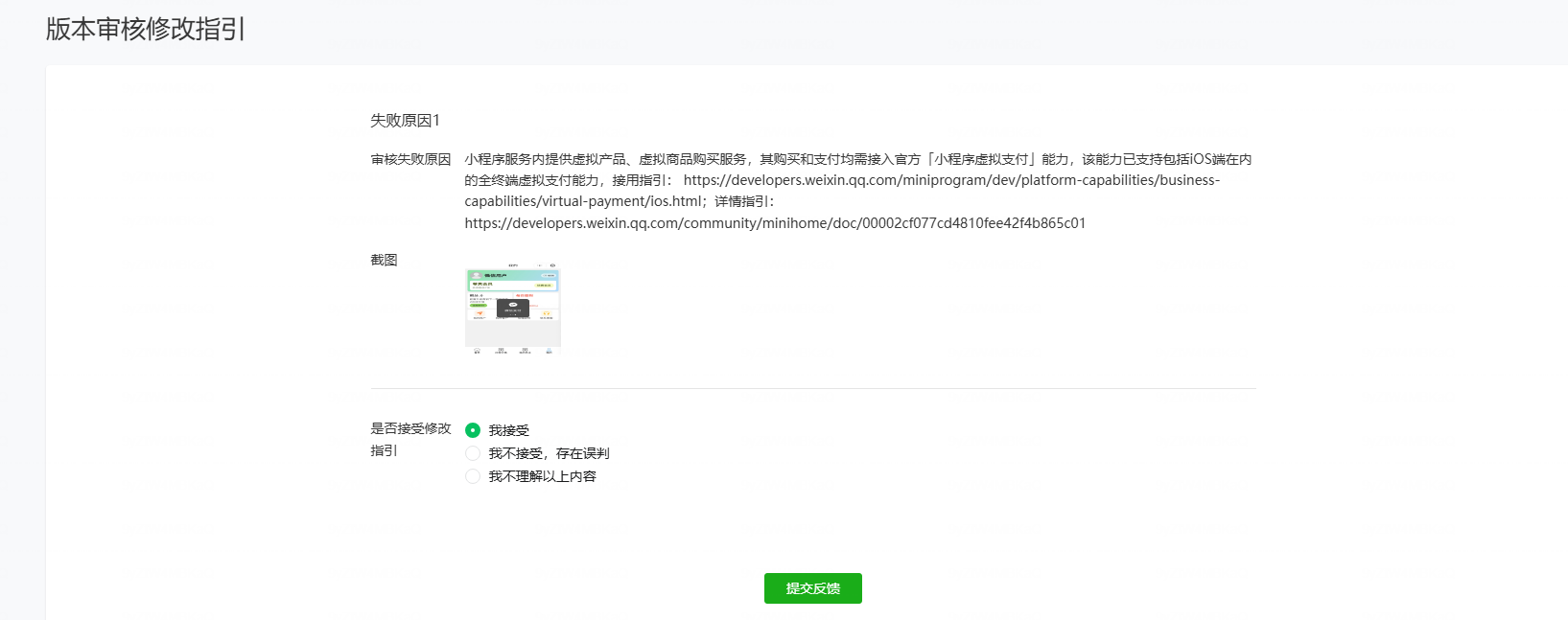The width and height of the screenshot is (1568, 620).
Task: Click the capsule menu icon atop the thumbnail
Action: [x=547, y=265]
